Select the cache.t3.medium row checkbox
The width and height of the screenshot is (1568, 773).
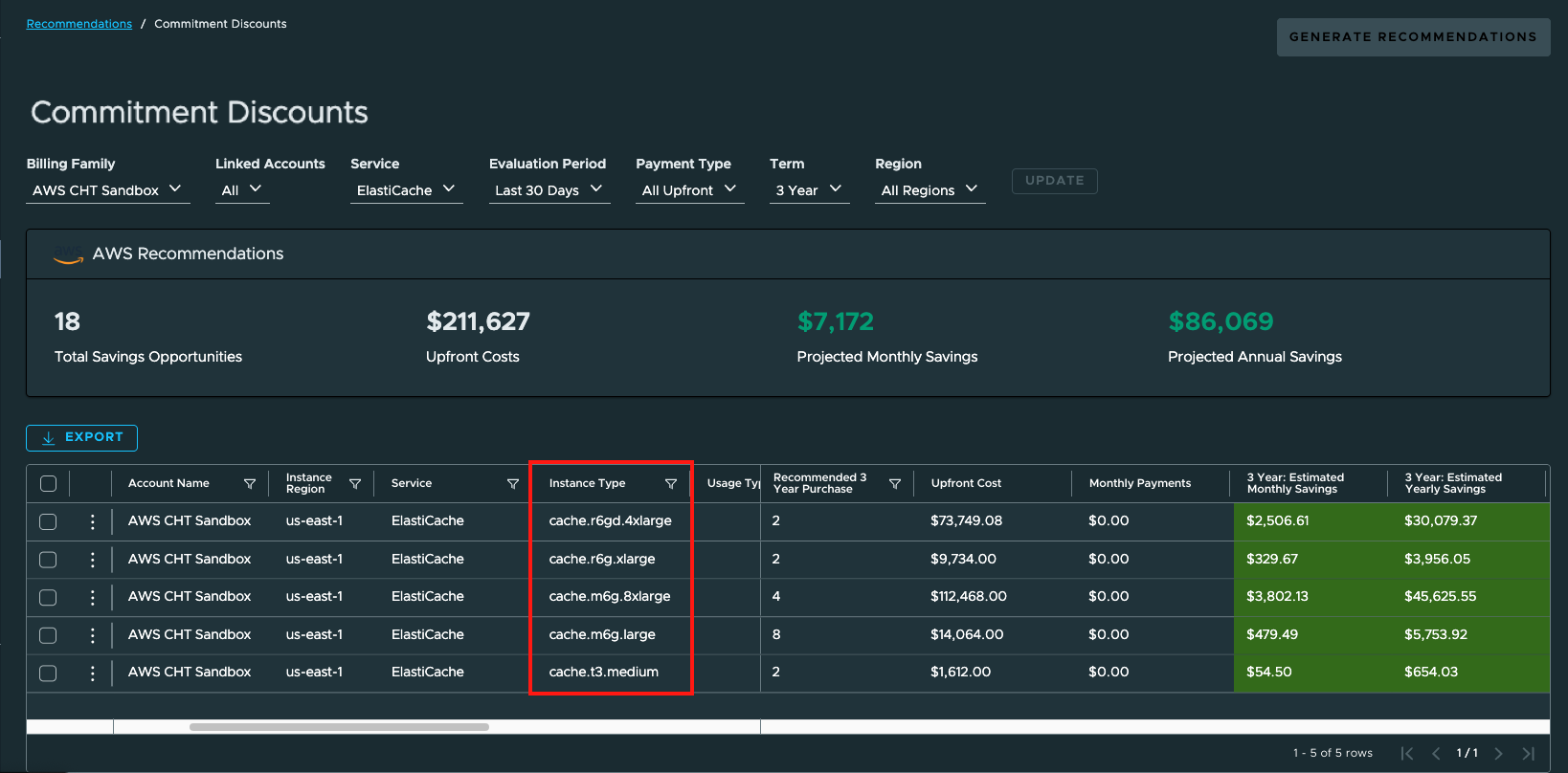pos(48,673)
